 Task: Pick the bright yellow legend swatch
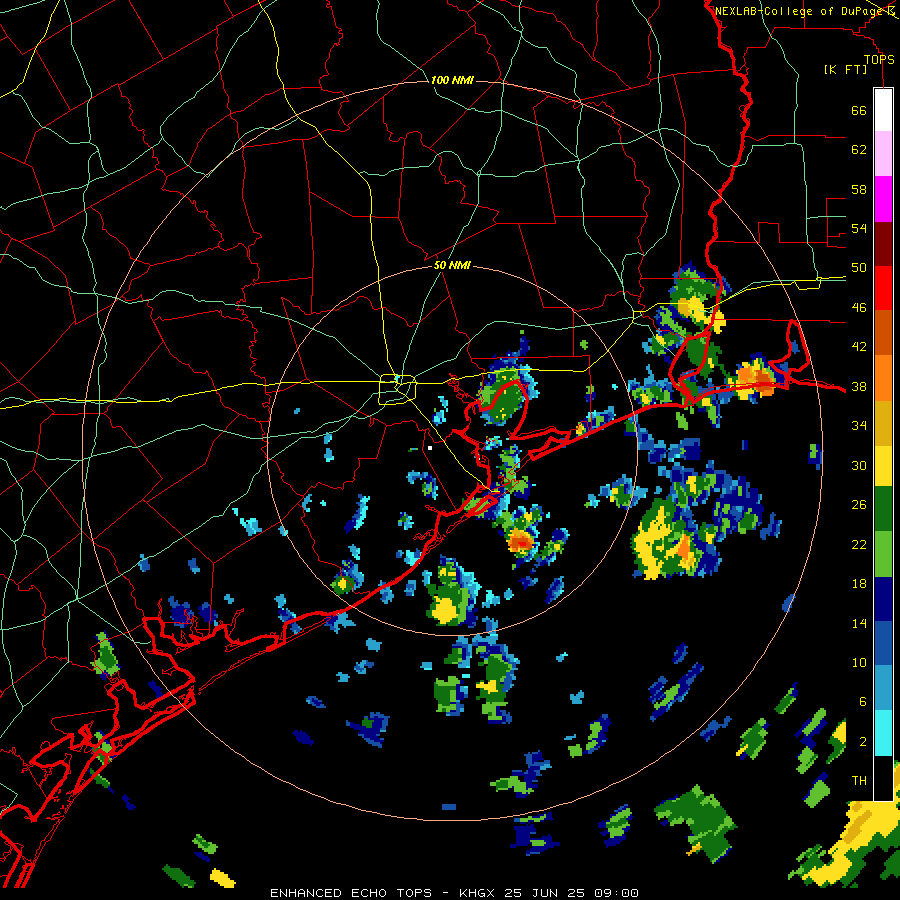(x=883, y=466)
